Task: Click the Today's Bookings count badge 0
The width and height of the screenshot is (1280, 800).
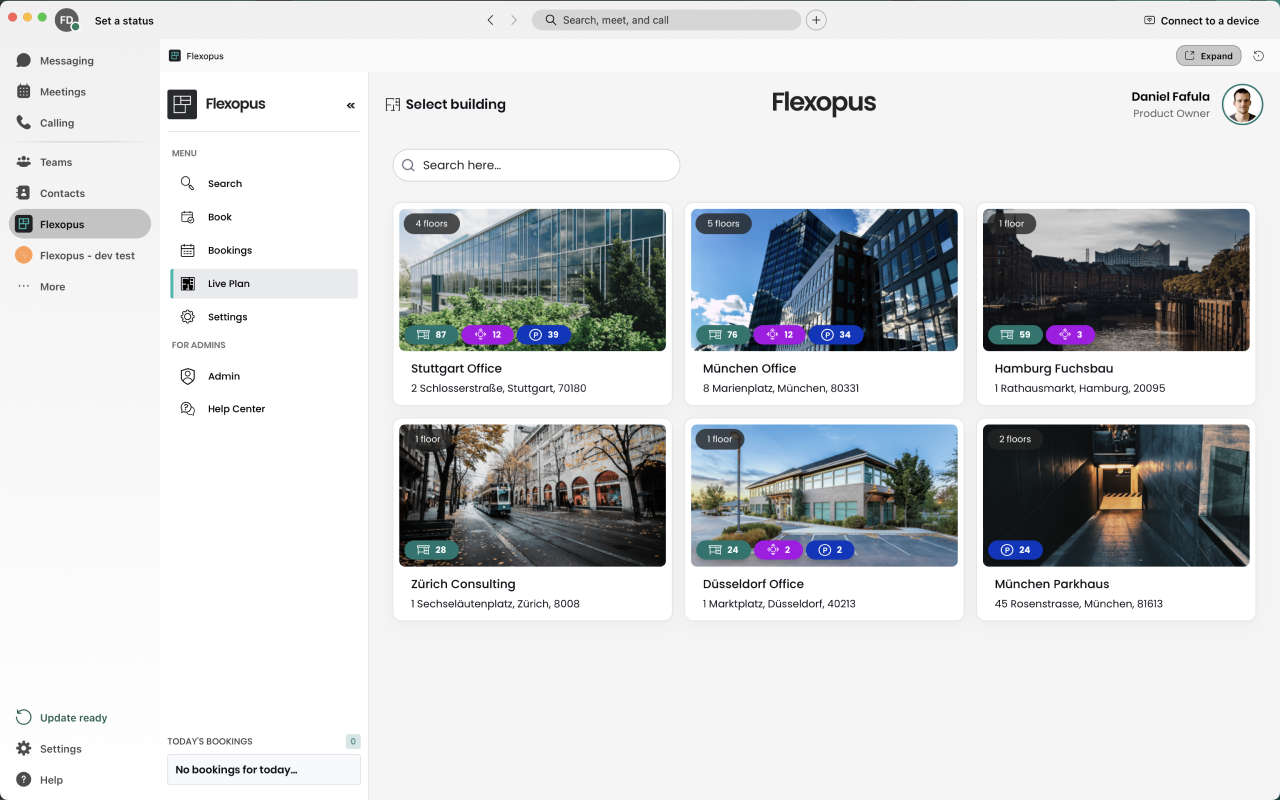Action: coord(353,742)
